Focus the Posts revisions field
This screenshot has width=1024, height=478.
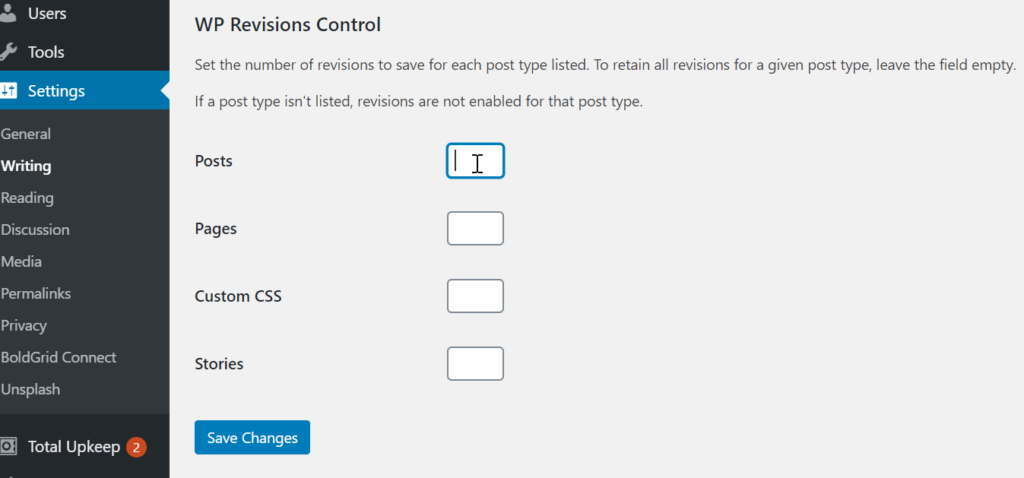point(475,161)
